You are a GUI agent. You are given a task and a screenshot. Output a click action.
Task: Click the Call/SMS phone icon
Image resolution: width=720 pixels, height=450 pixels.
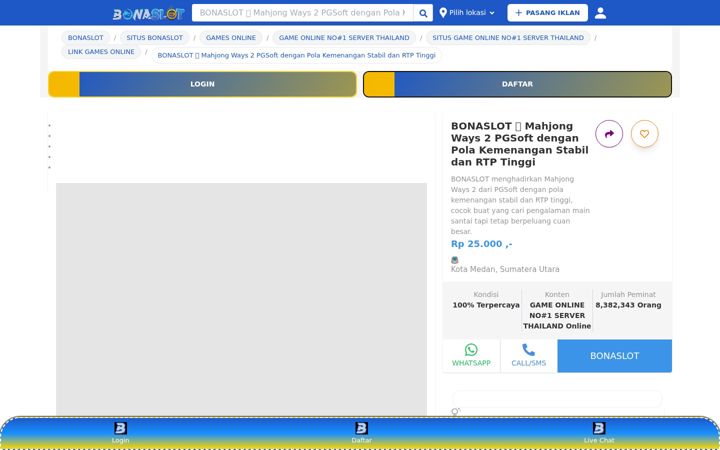(529, 350)
